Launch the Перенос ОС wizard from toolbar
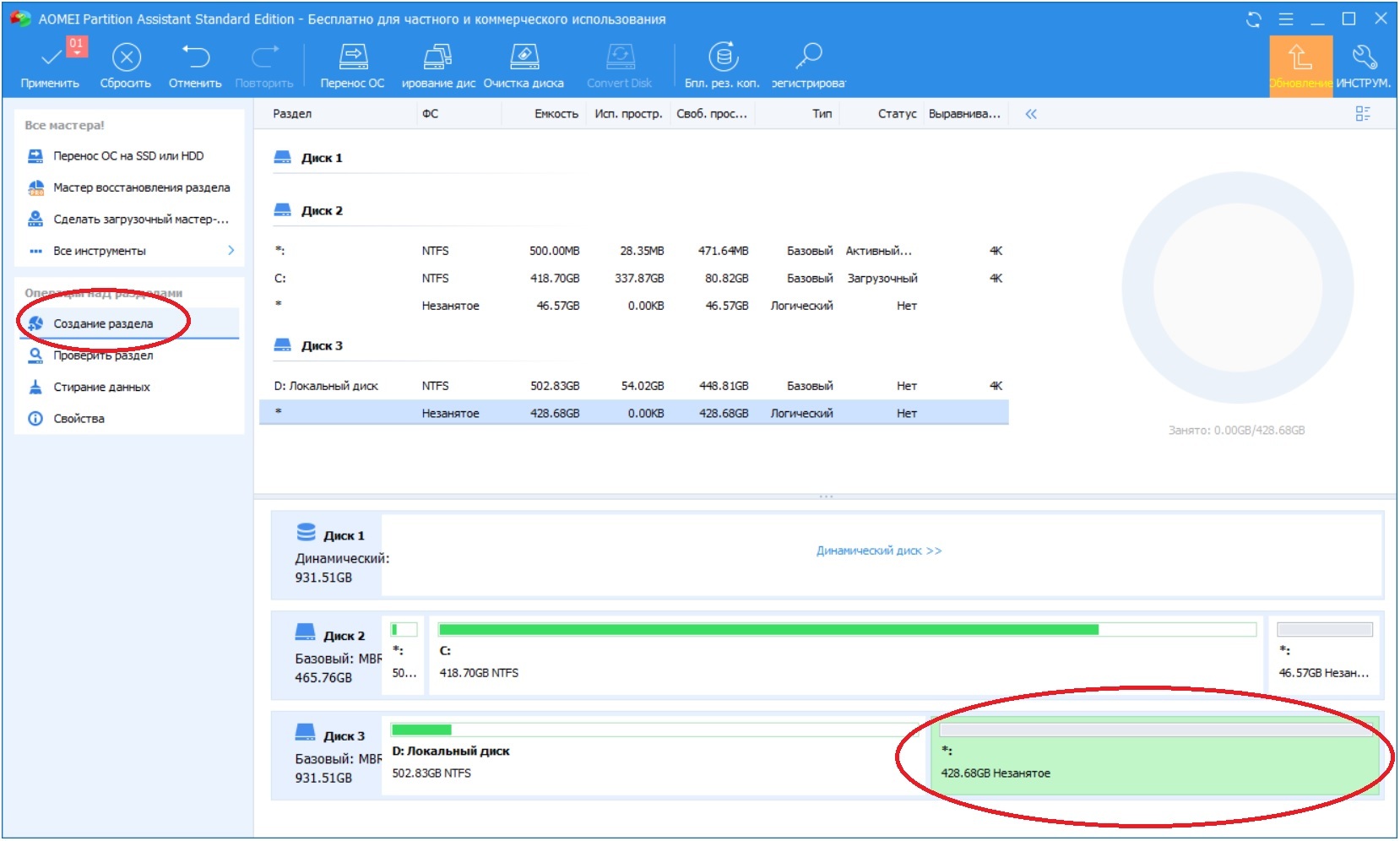This screenshot has height=841, width=1400. 352,65
